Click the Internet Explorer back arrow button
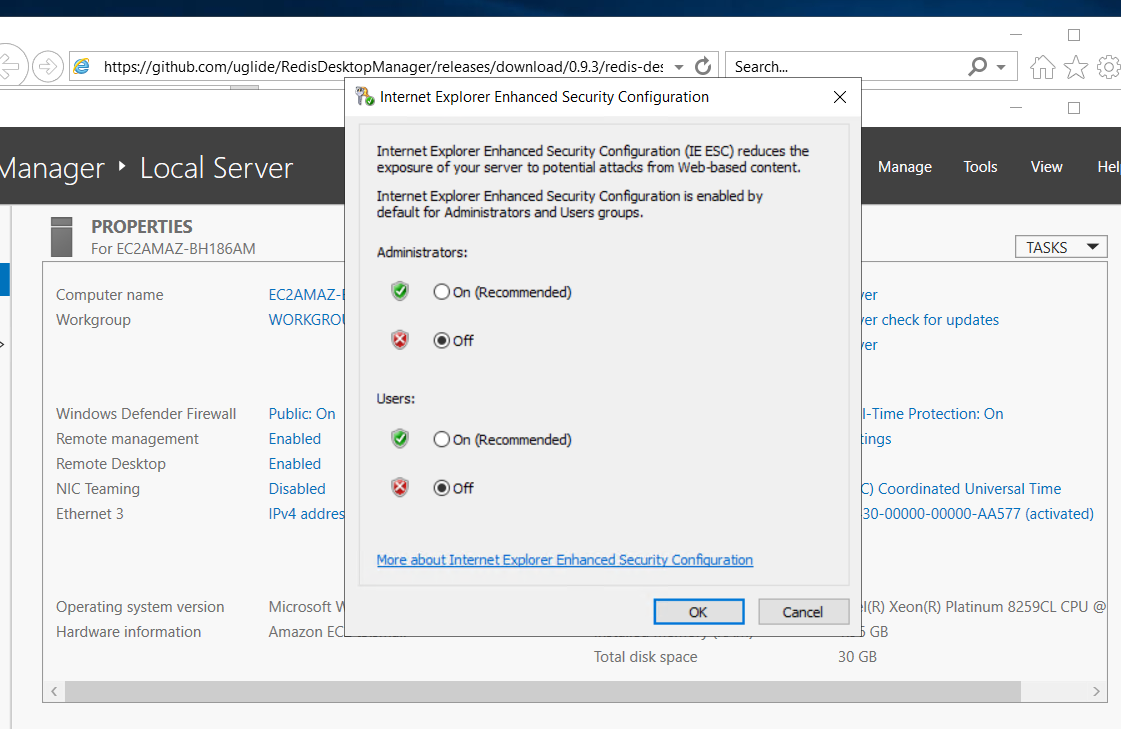The height and width of the screenshot is (729, 1121). click(x=10, y=66)
